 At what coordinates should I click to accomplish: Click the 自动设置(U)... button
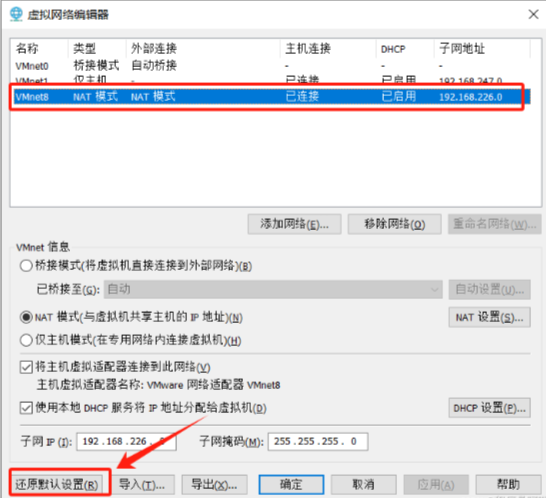click(489, 289)
